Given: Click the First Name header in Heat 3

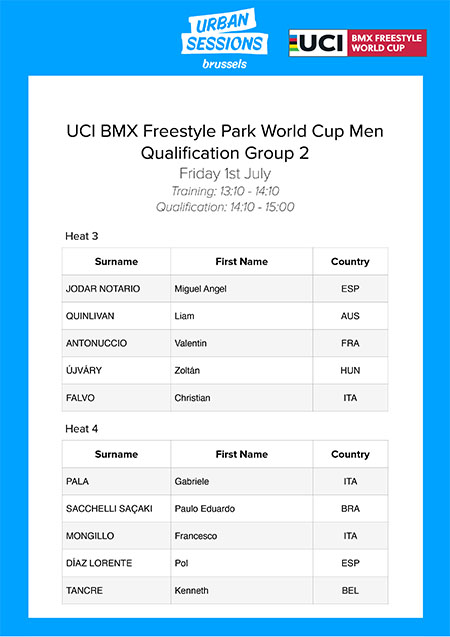Looking at the screenshot, I should pyautogui.click(x=242, y=262).
